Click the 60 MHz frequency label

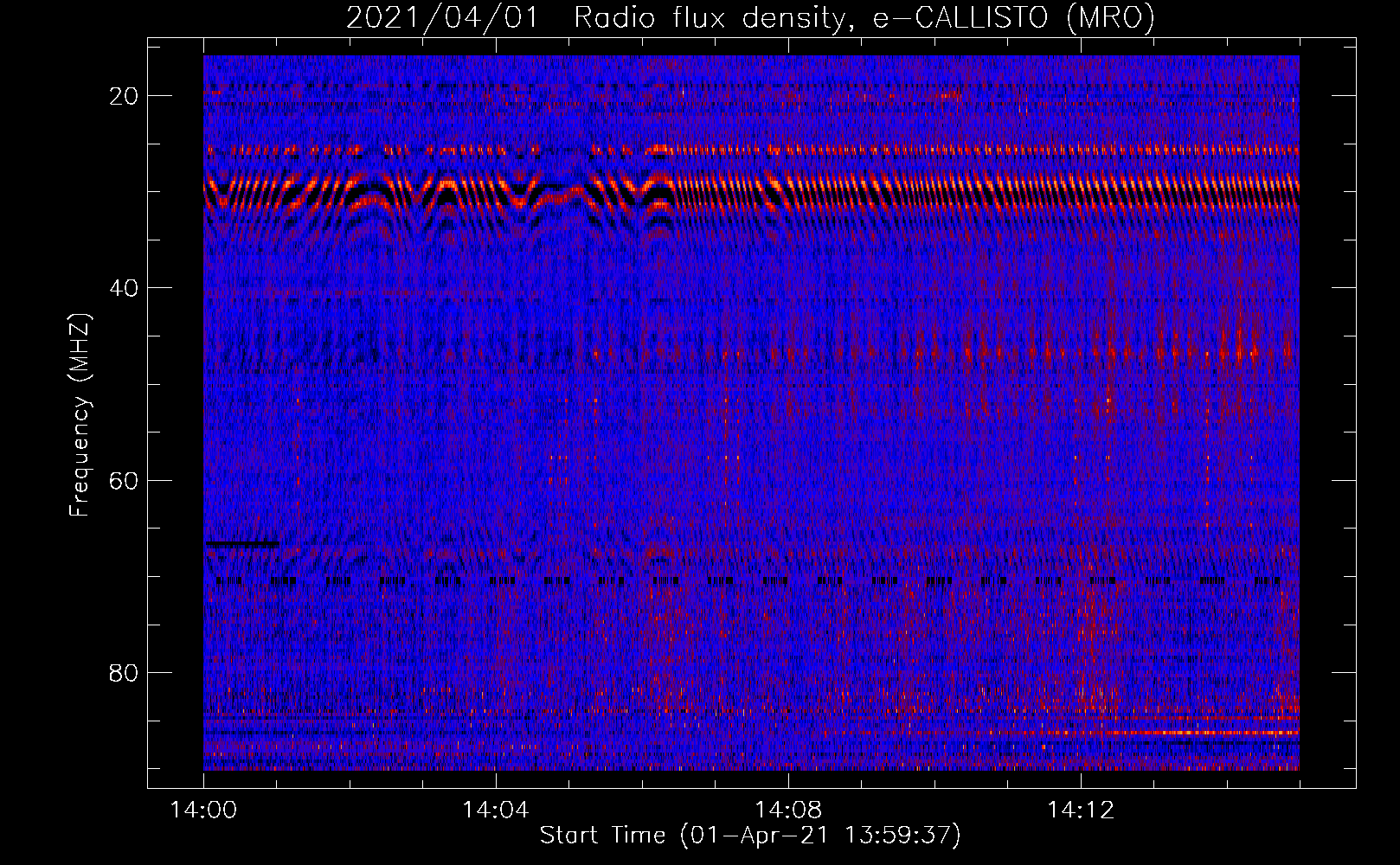(124, 480)
